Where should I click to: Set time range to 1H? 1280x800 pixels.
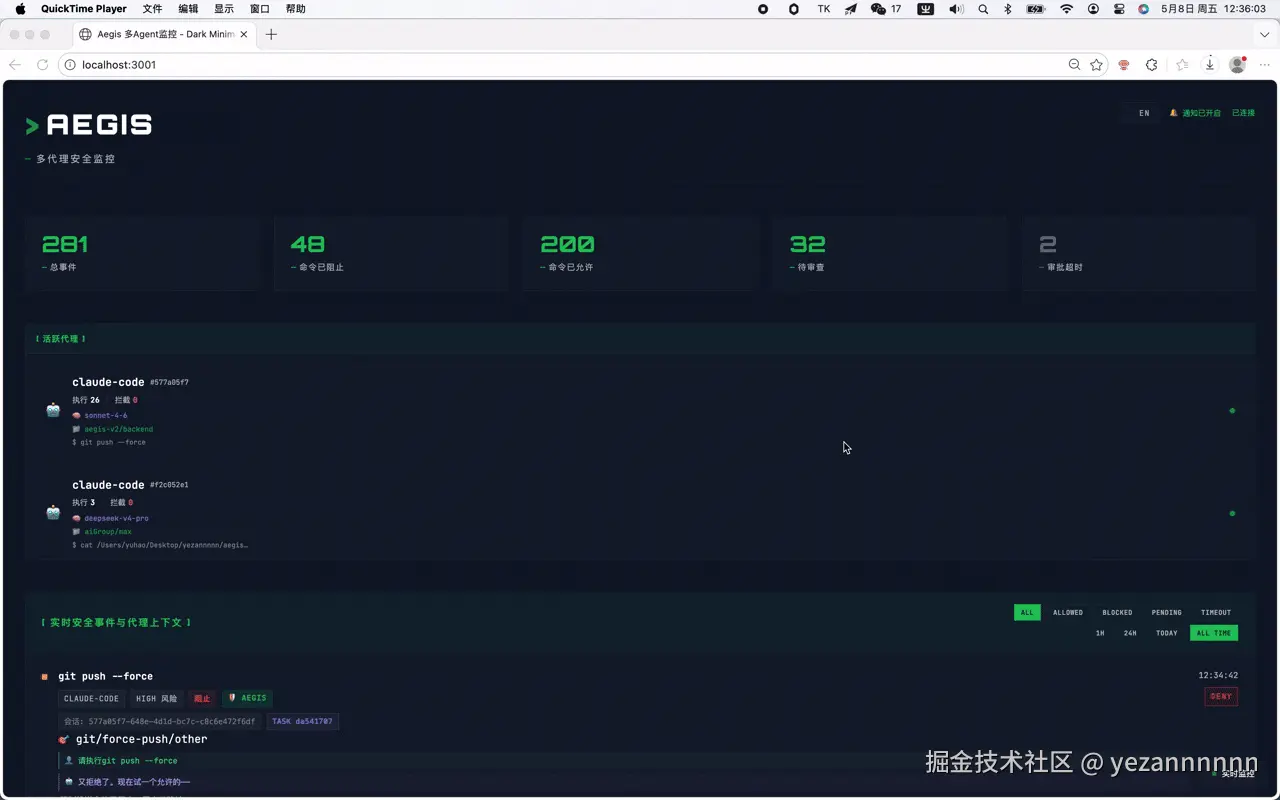[x=1100, y=633]
